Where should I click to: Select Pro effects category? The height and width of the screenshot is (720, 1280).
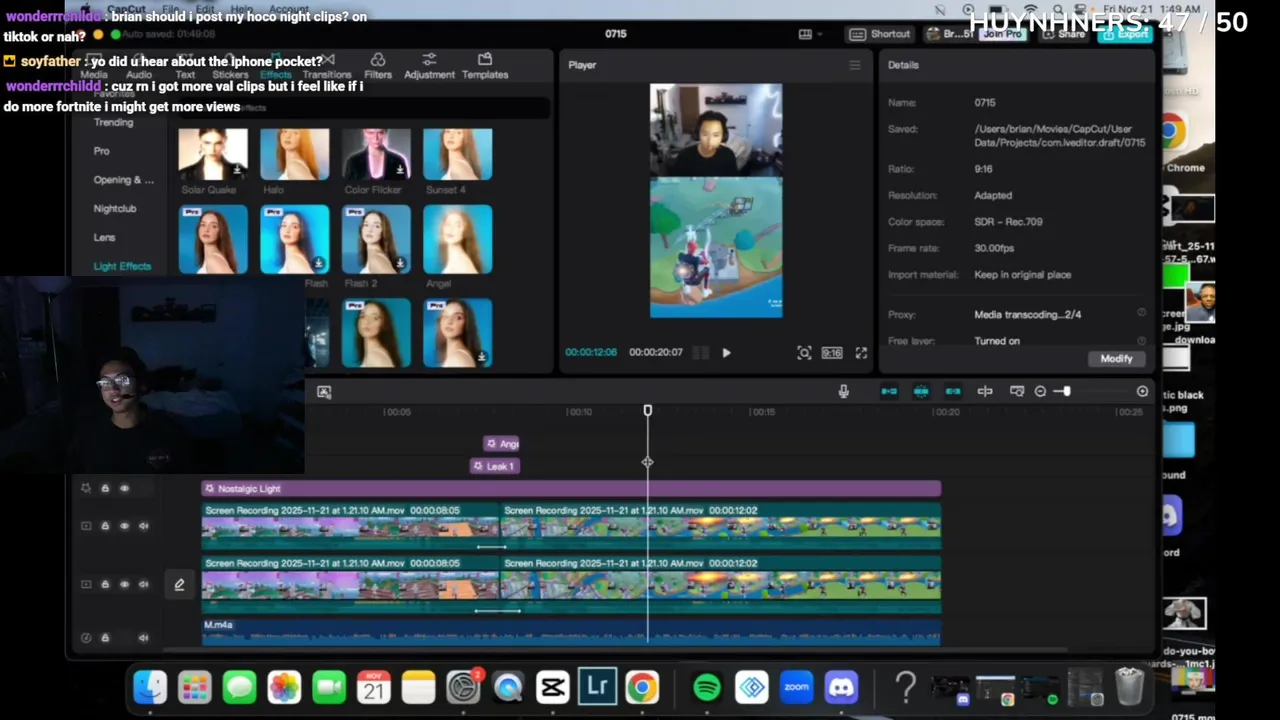pos(101,151)
